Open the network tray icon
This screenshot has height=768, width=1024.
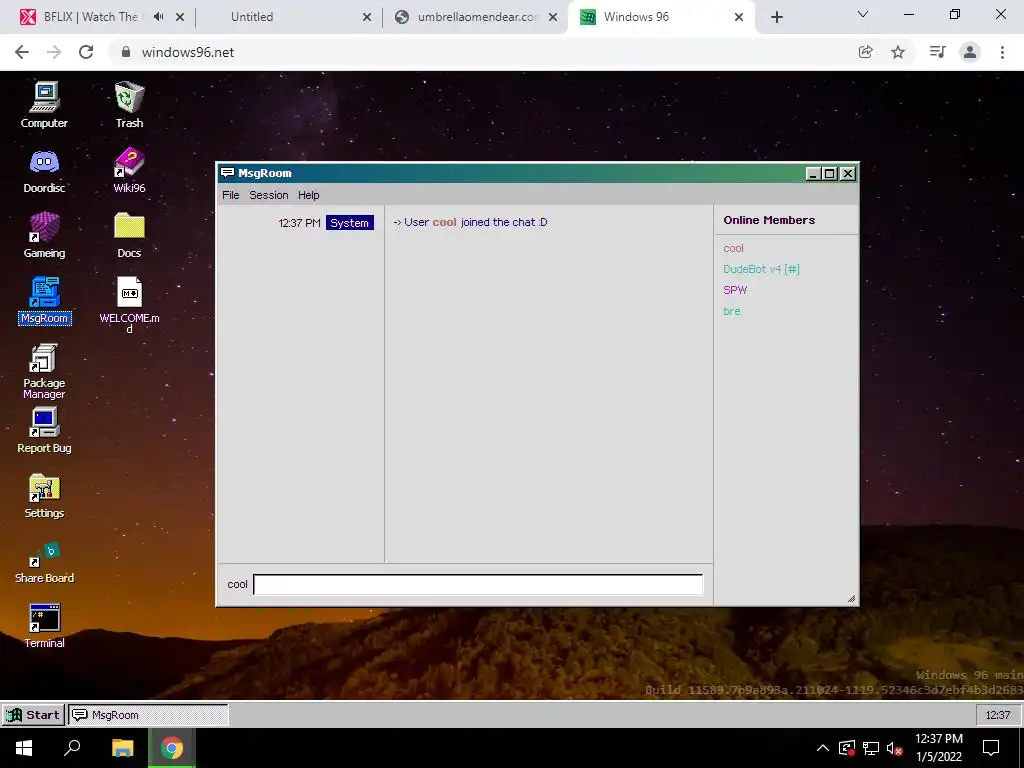tap(871, 748)
